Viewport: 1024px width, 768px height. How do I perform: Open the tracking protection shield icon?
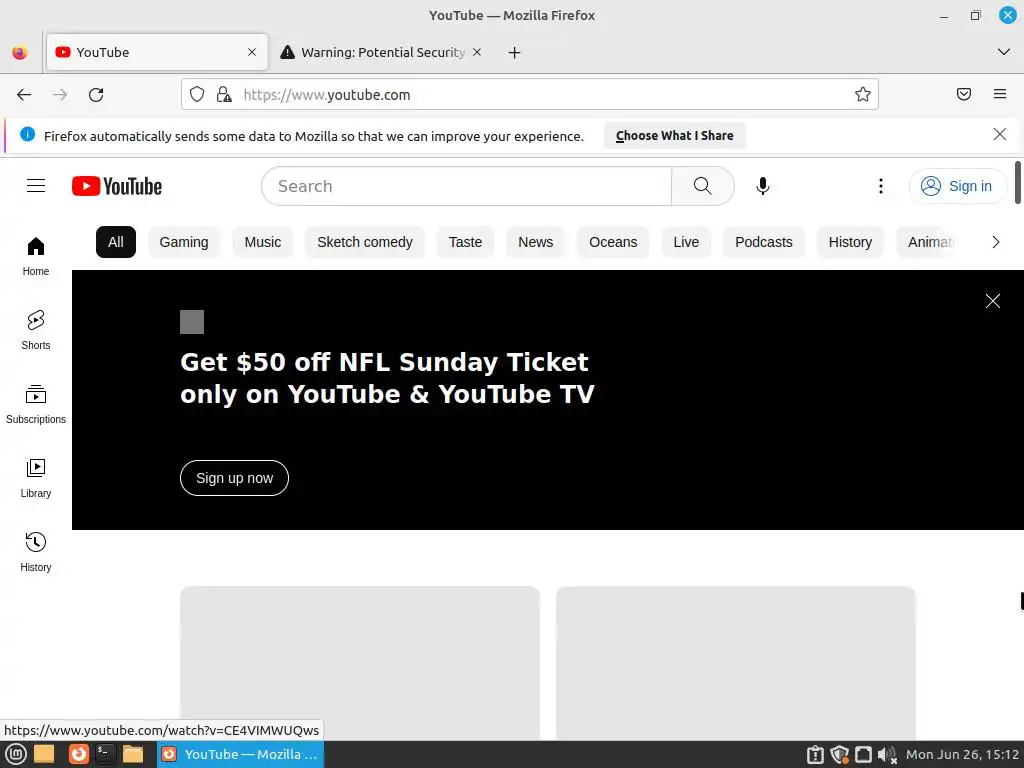tap(197, 95)
